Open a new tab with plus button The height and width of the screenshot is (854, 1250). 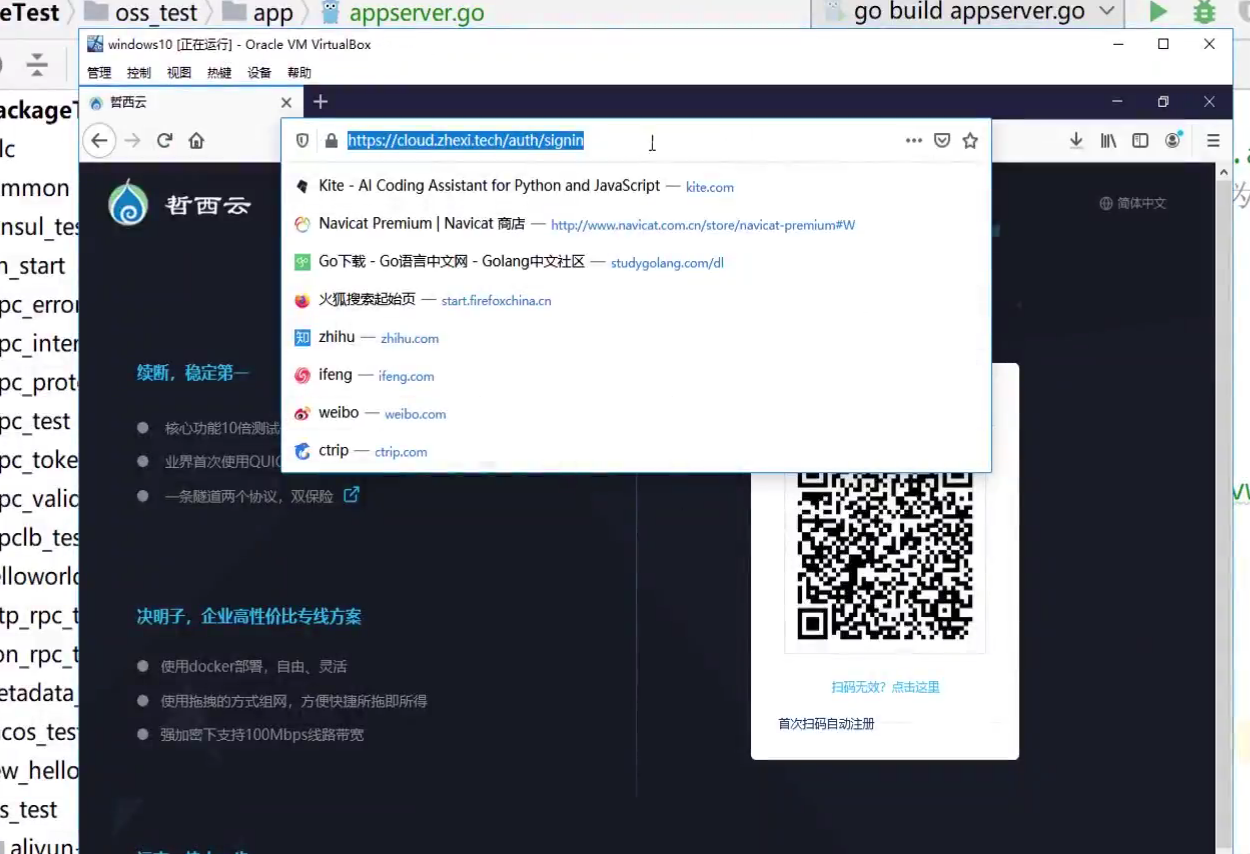click(x=320, y=102)
